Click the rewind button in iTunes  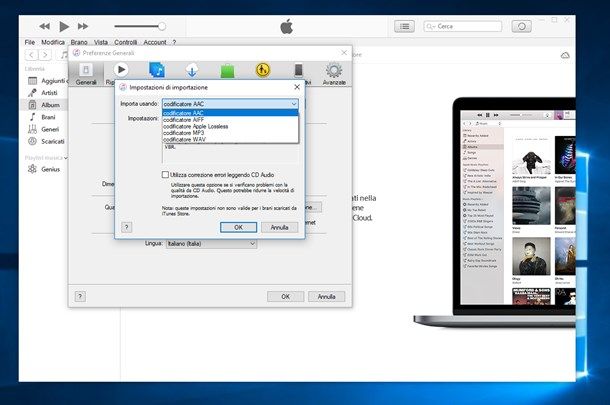coord(44,26)
